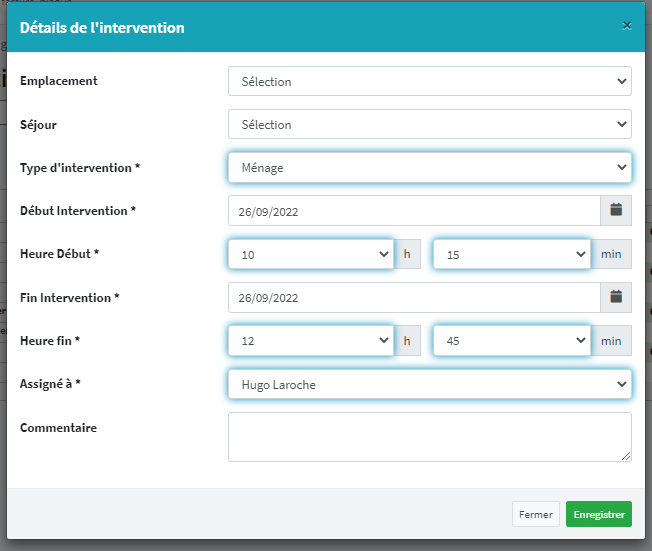The height and width of the screenshot is (551, 652).
Task: Open the Séjour selection dropdown
Action: pos(429,125)
